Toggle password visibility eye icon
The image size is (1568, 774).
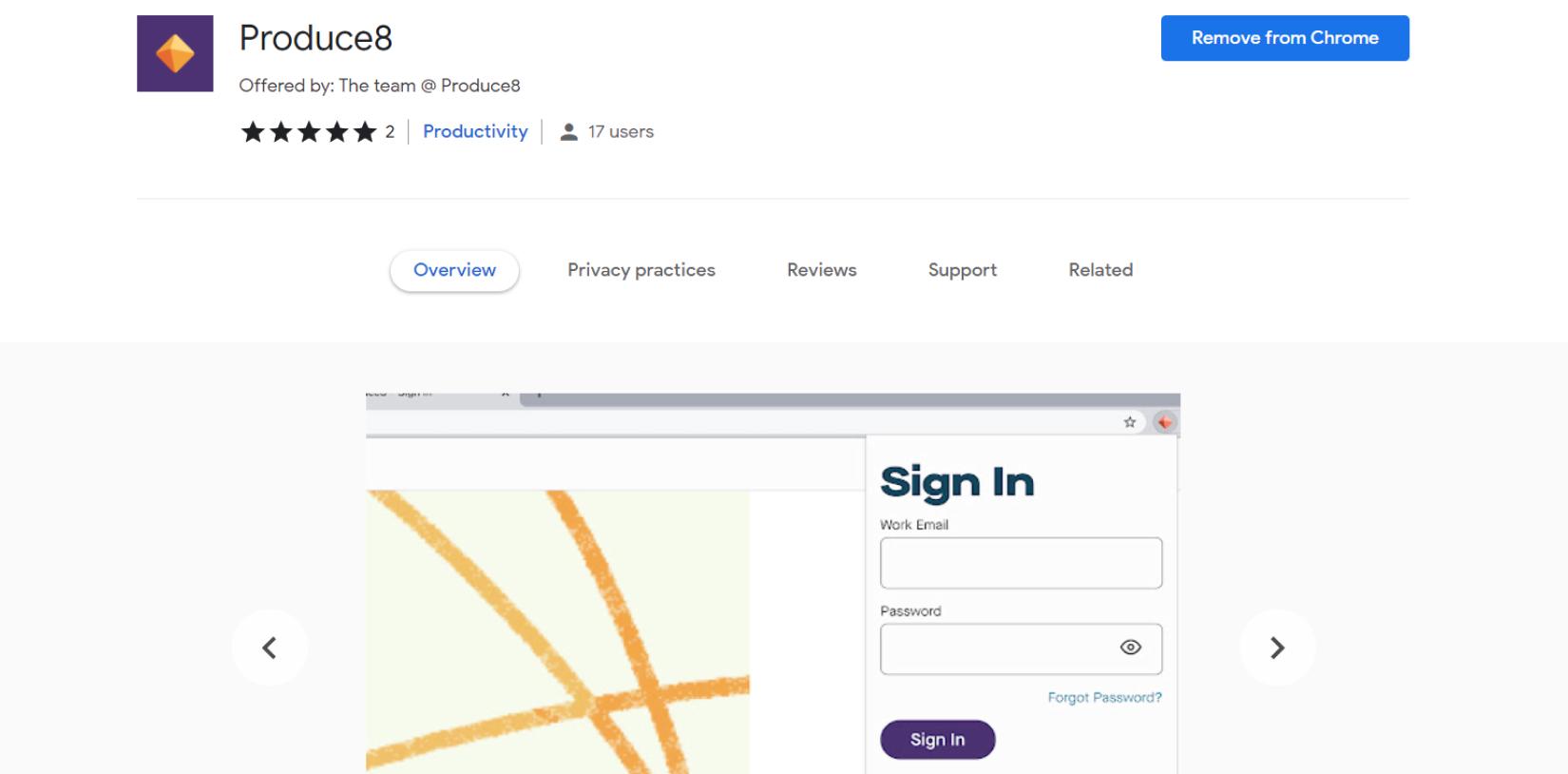coord(1130,648)
